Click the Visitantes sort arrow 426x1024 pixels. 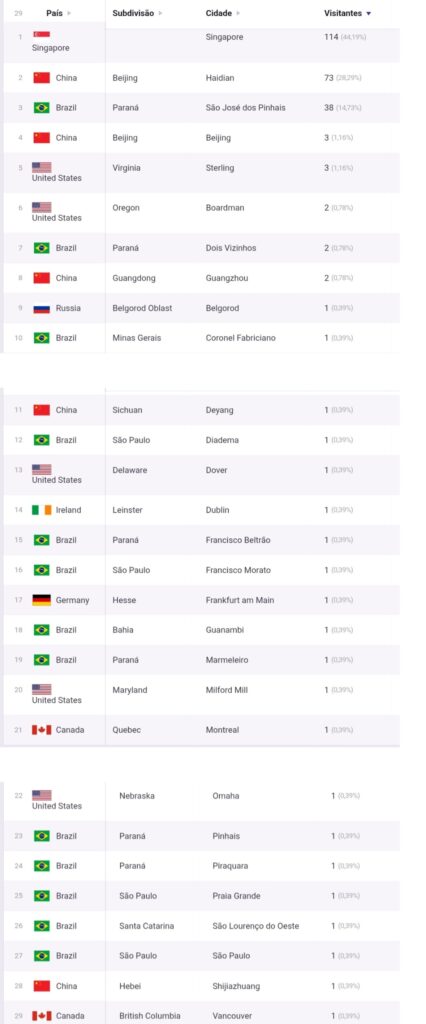coord(369,14)
